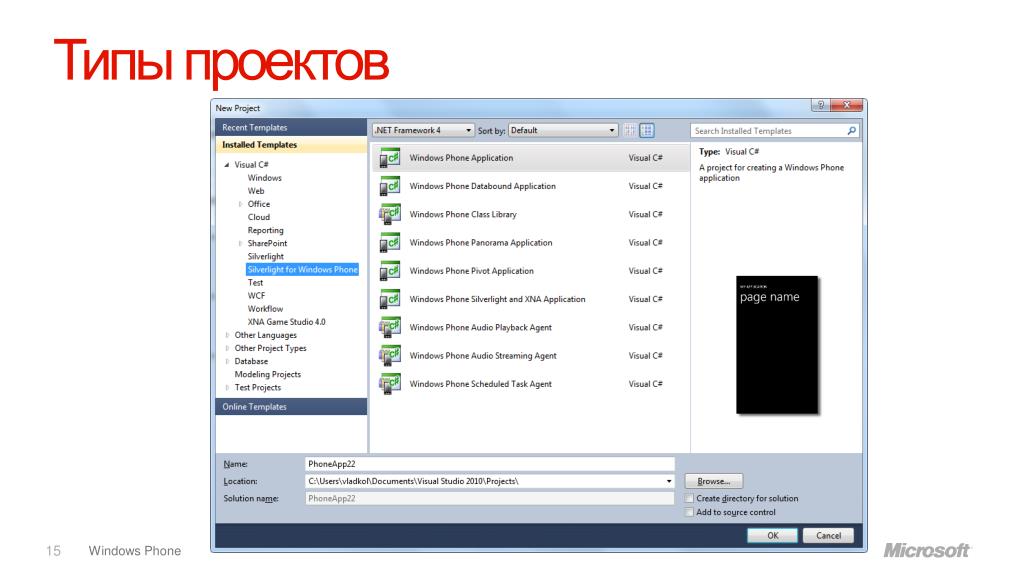
Task: Enable Add to source control
Action: click(689, 513)
